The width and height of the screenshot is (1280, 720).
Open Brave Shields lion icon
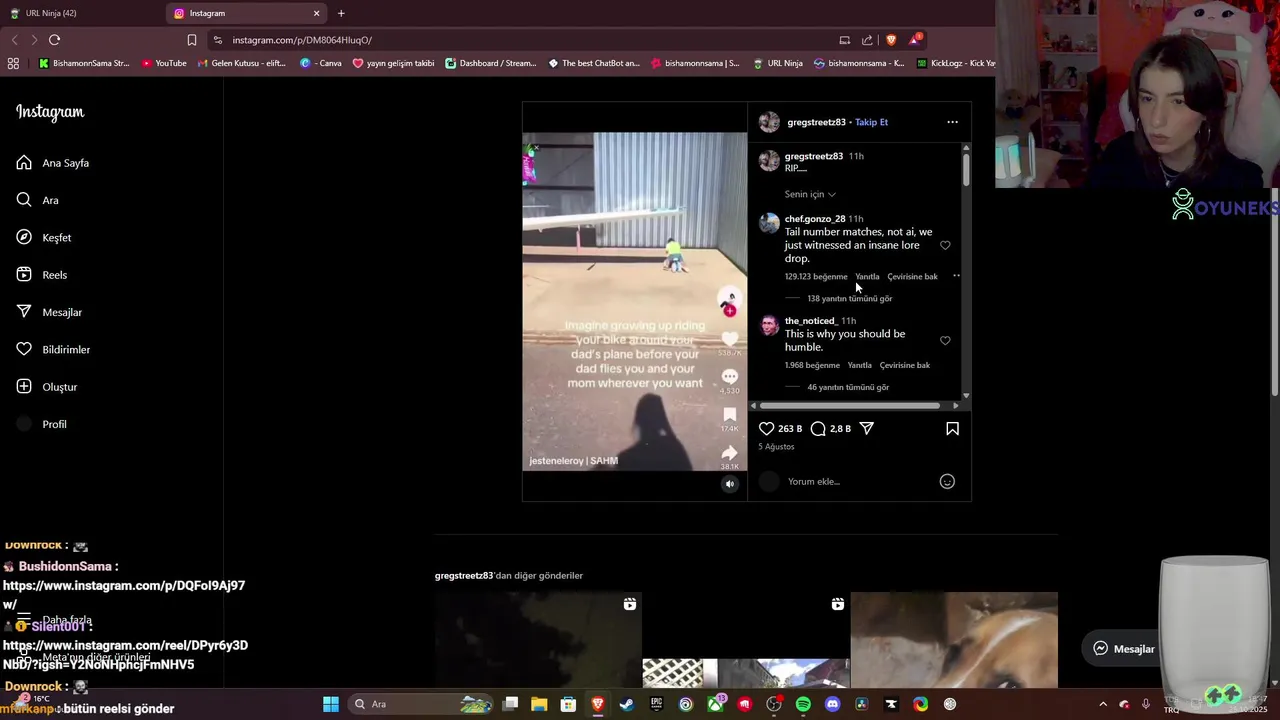pyautogui.click(x=891, y=40)
